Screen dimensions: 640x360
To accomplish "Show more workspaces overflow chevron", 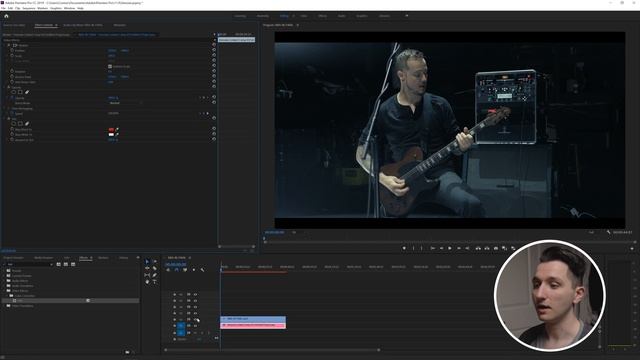I will click(407, 16).
